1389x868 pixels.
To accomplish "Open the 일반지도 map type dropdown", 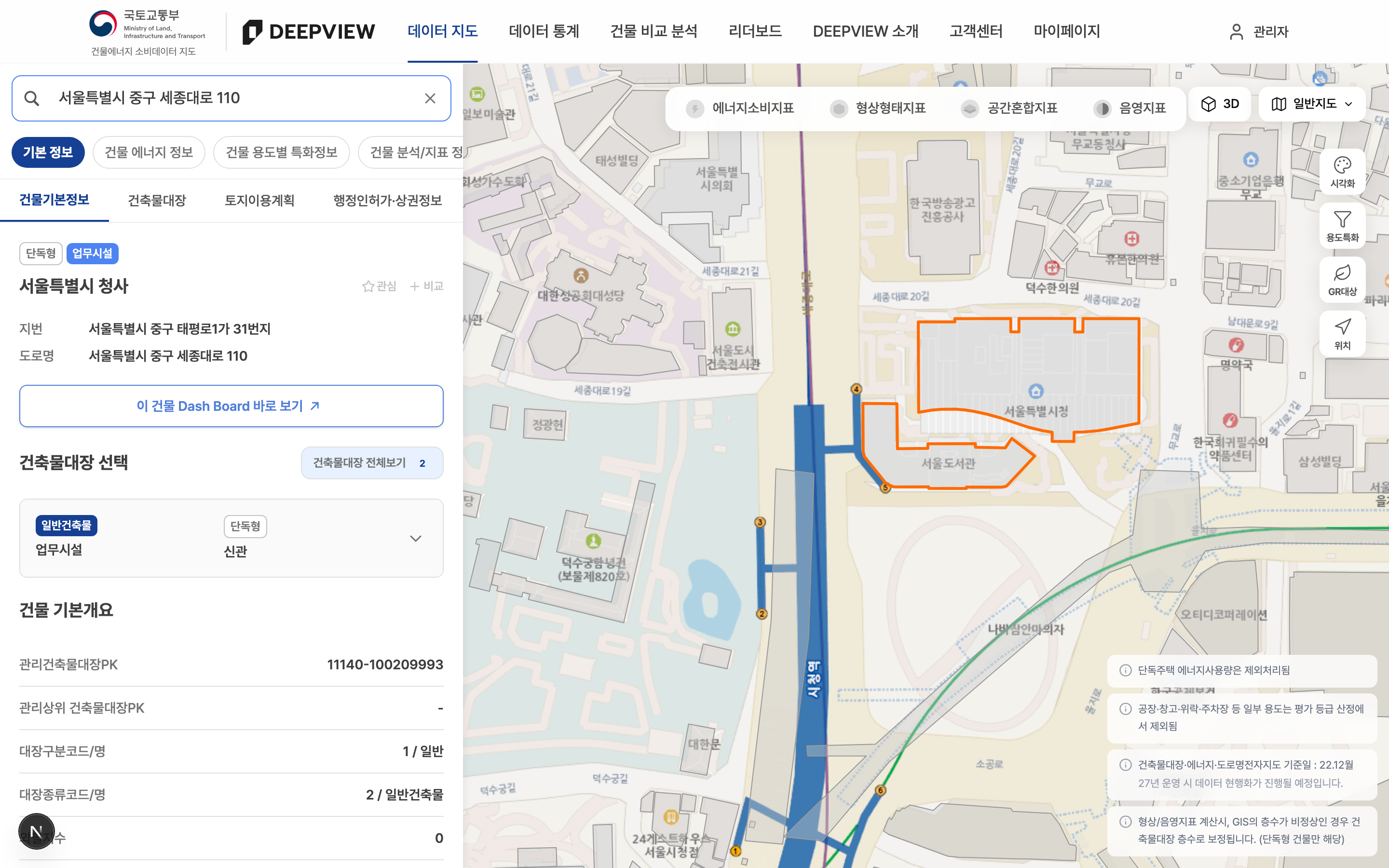I will [x=1312, y=104].
